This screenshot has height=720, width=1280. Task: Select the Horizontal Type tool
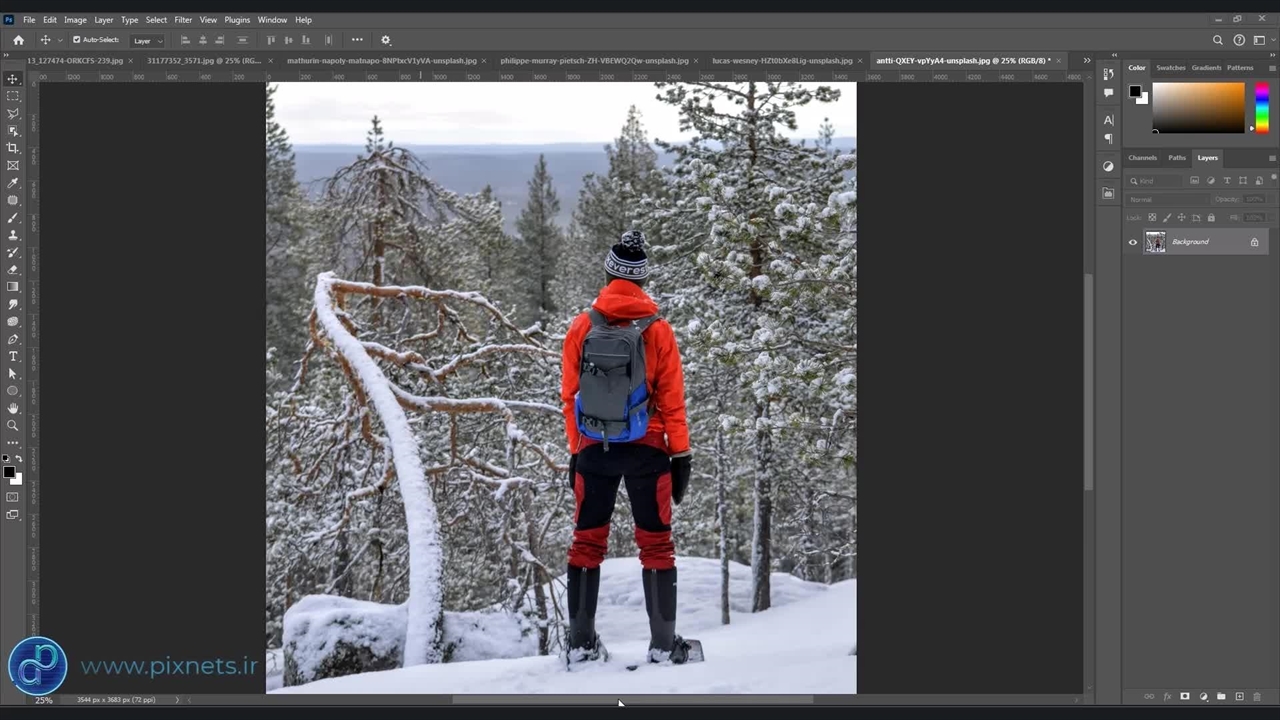13,356
